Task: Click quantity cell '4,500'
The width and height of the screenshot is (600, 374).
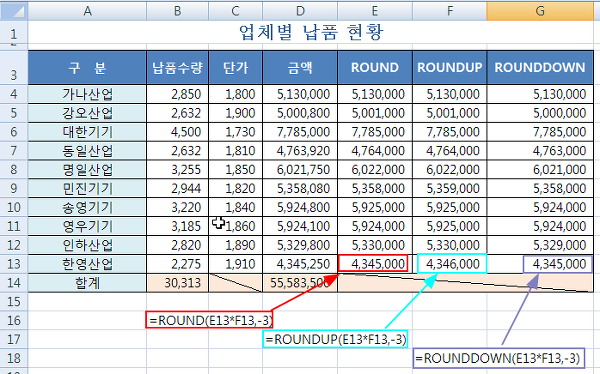Action: 178,132
